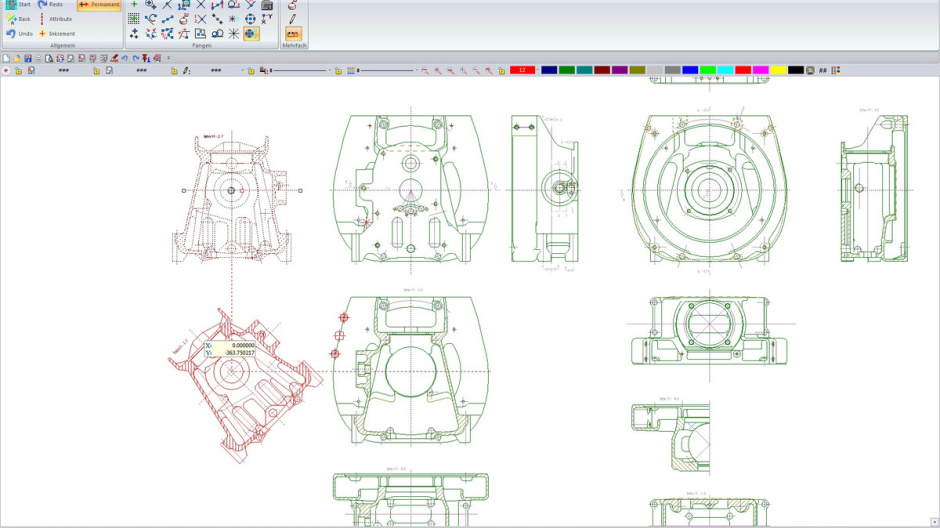Click the highlighted Mehrfach multiple-mode icon
Screen dimensions: 940x528
[x=293, y=33]
